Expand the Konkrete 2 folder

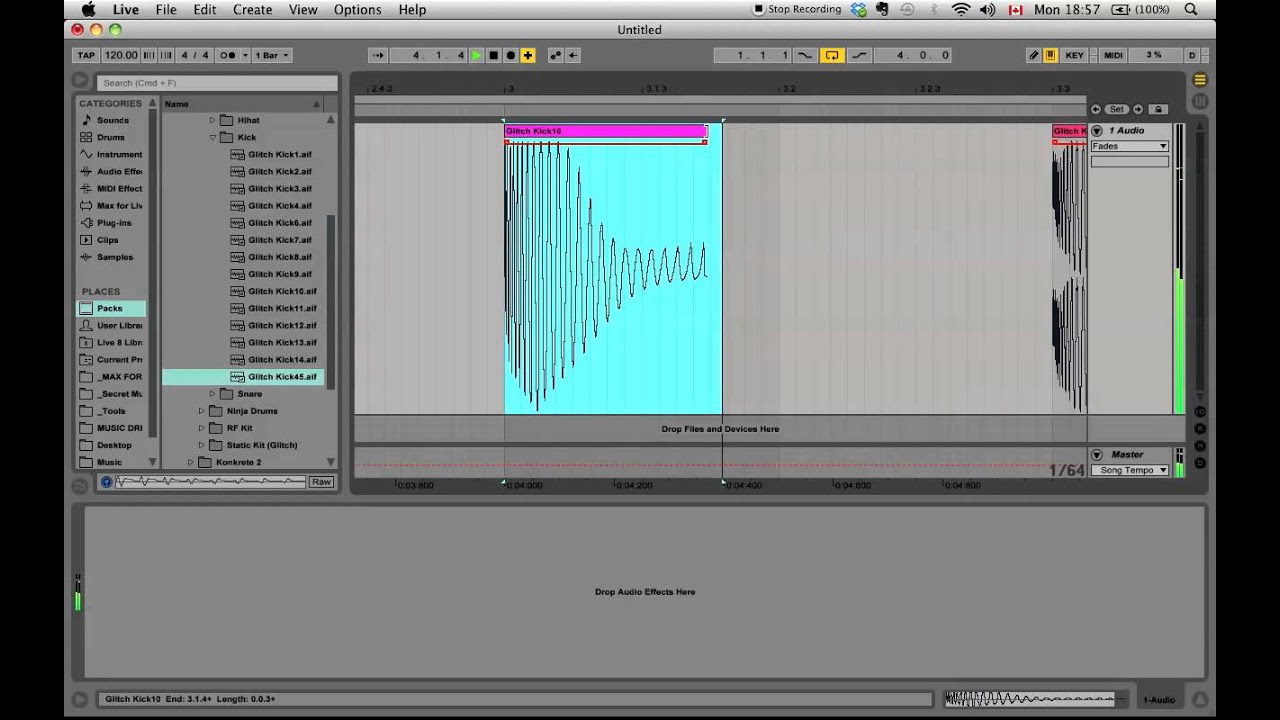tap(191, 462)
